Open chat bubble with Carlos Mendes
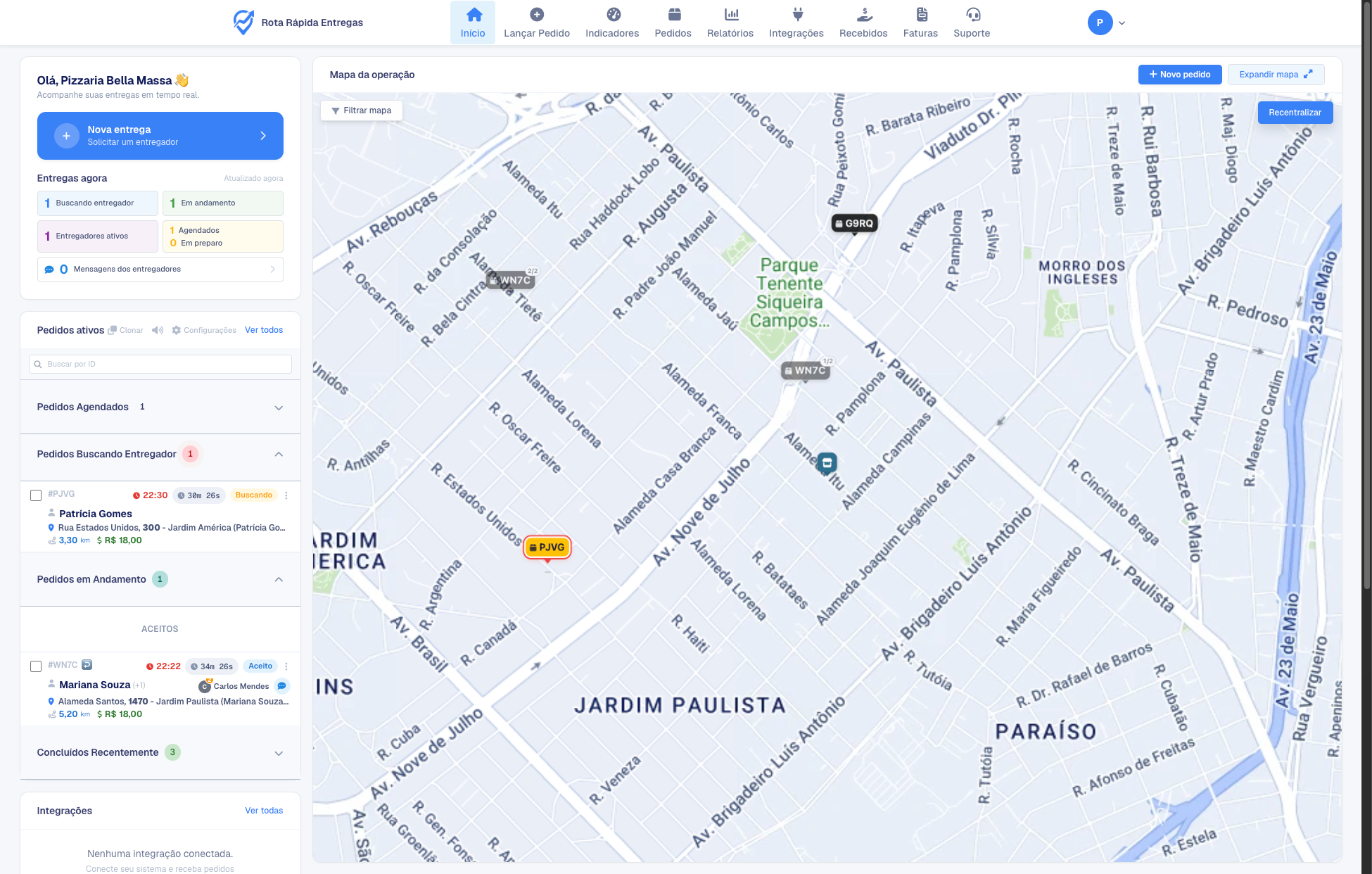The width and height of the screenshot is (1372, 874). pos(282,686)
